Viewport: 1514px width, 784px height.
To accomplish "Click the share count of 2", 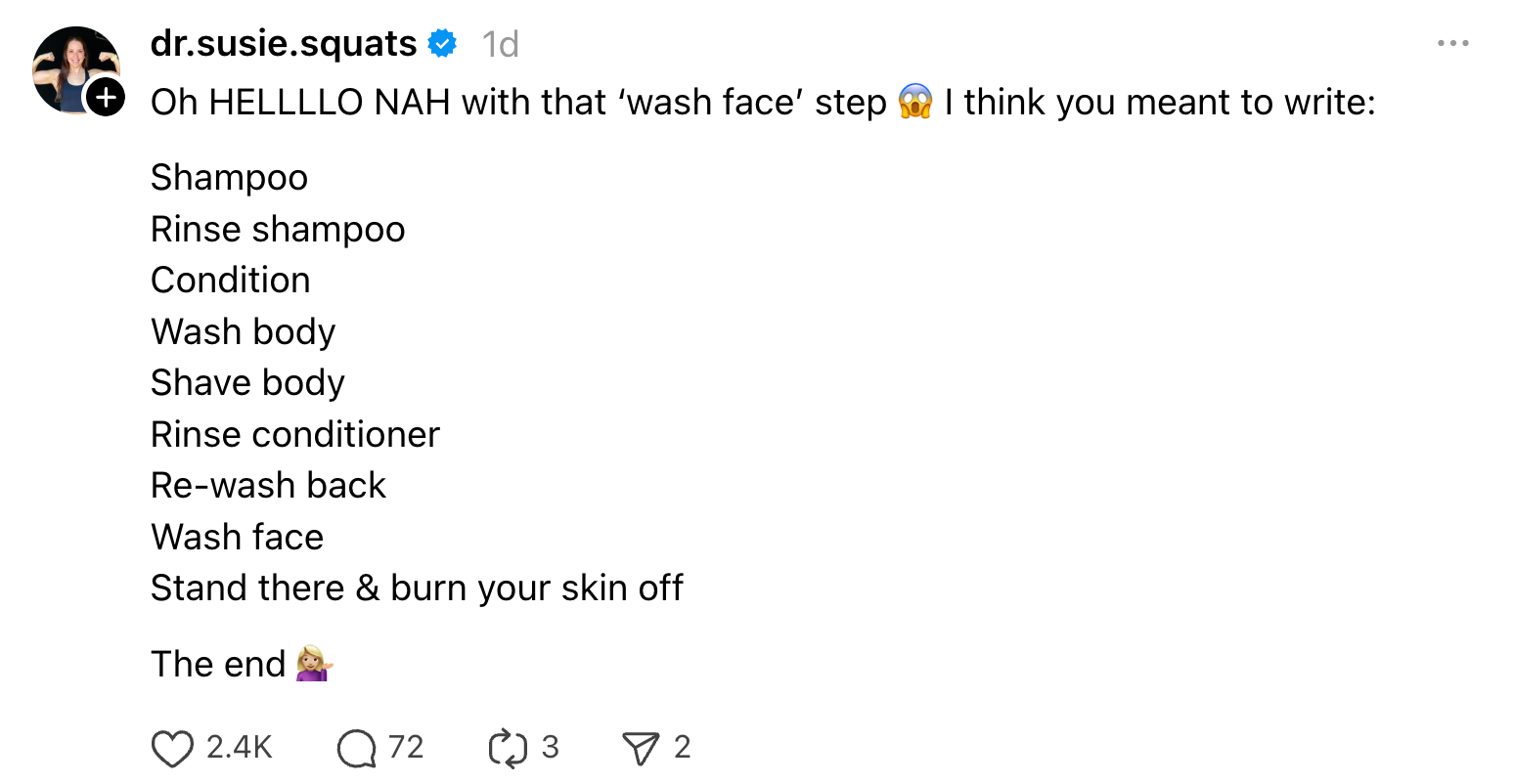I will tap(683, 748).
